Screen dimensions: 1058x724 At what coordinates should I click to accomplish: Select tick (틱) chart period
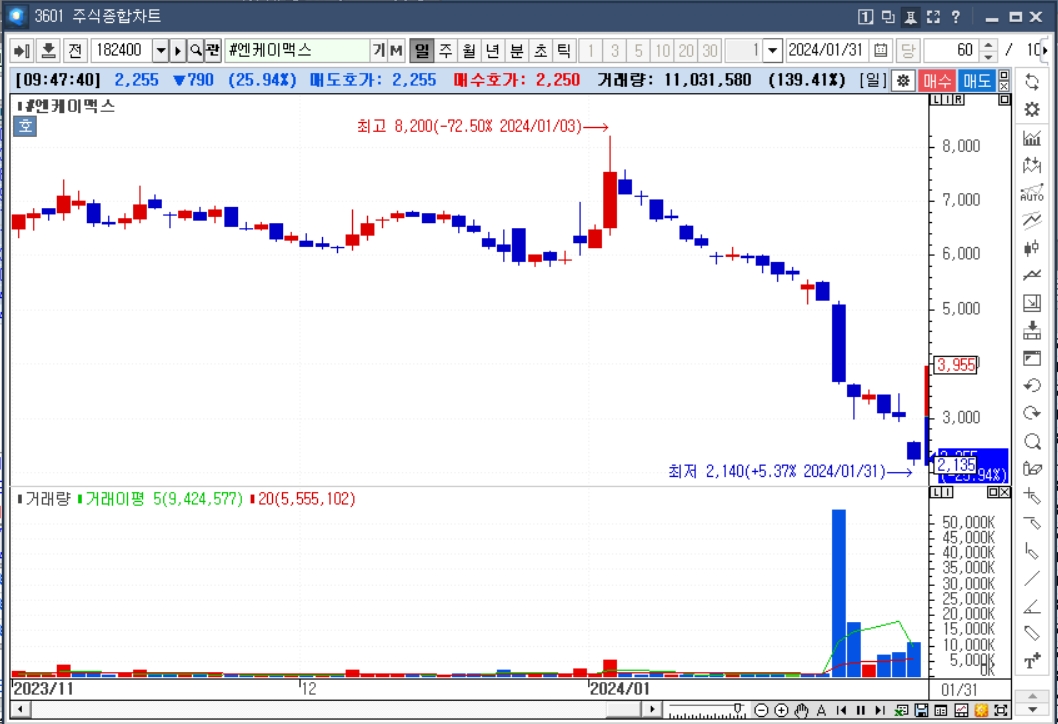pyautogui.click(x=563, y=50)
